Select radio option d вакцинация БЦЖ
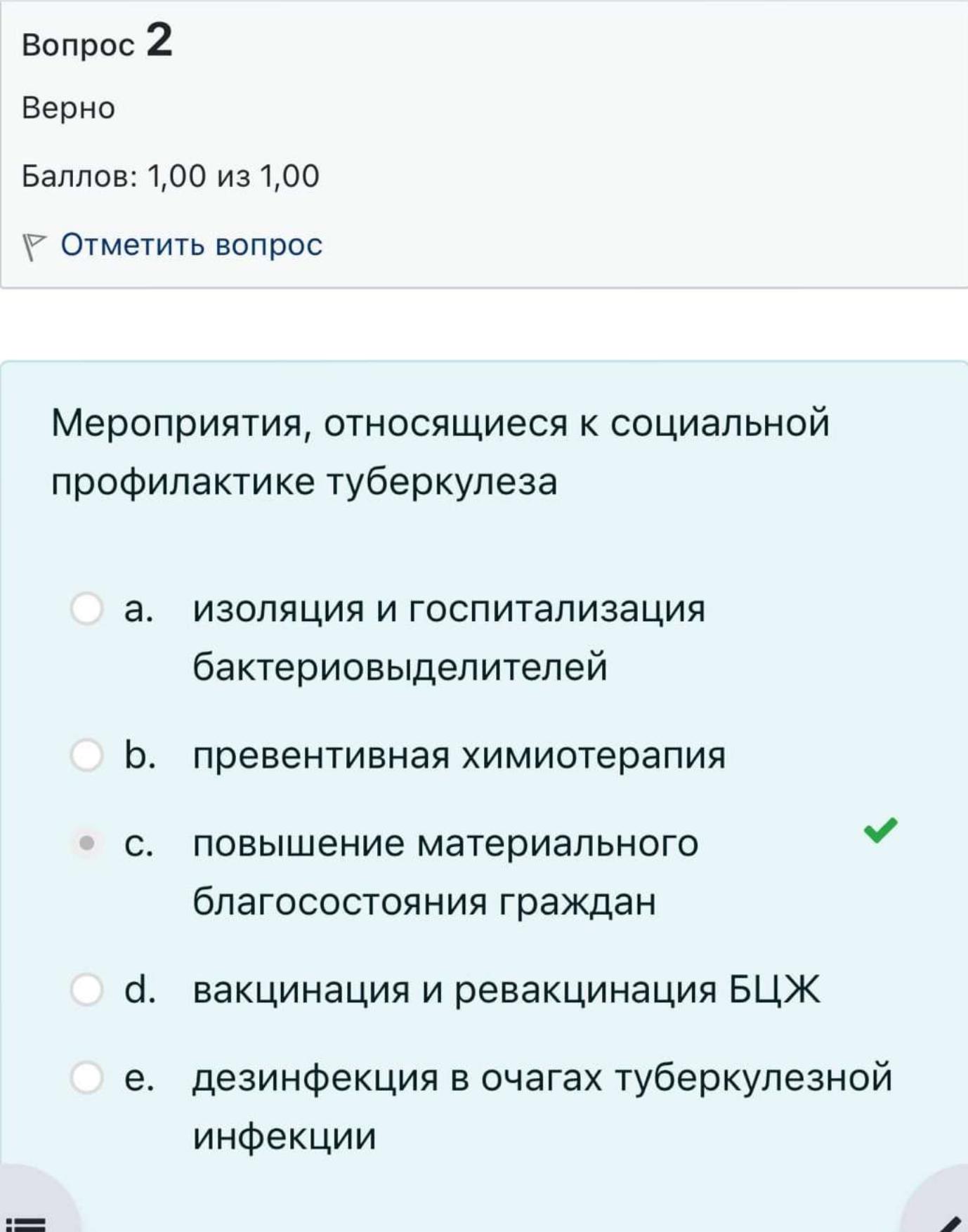 pos(87,990)
